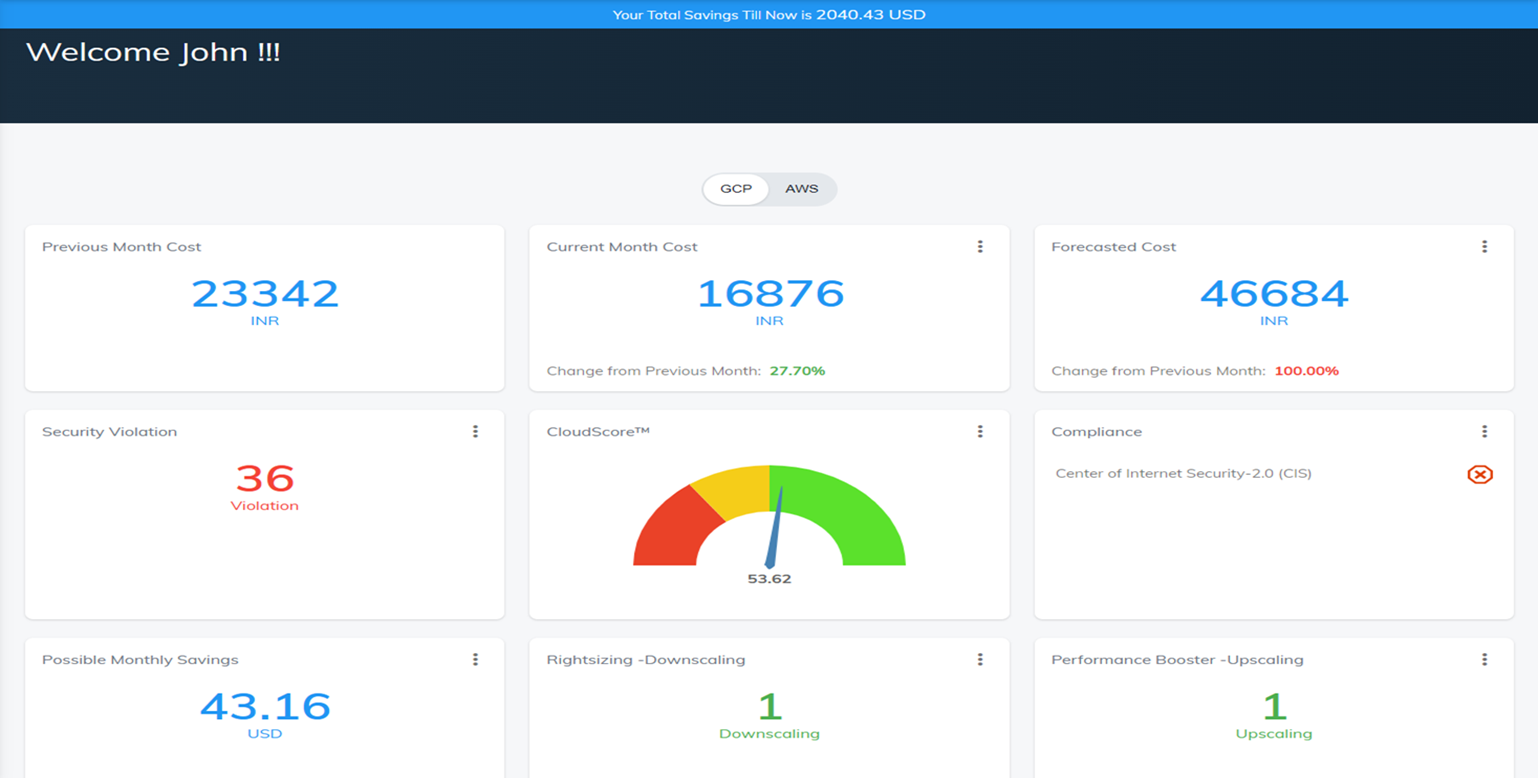Viewport: 1538px width, 778px height.
Task: Open the Performance Booster -Upscaling card menu
Action: 1484,660
